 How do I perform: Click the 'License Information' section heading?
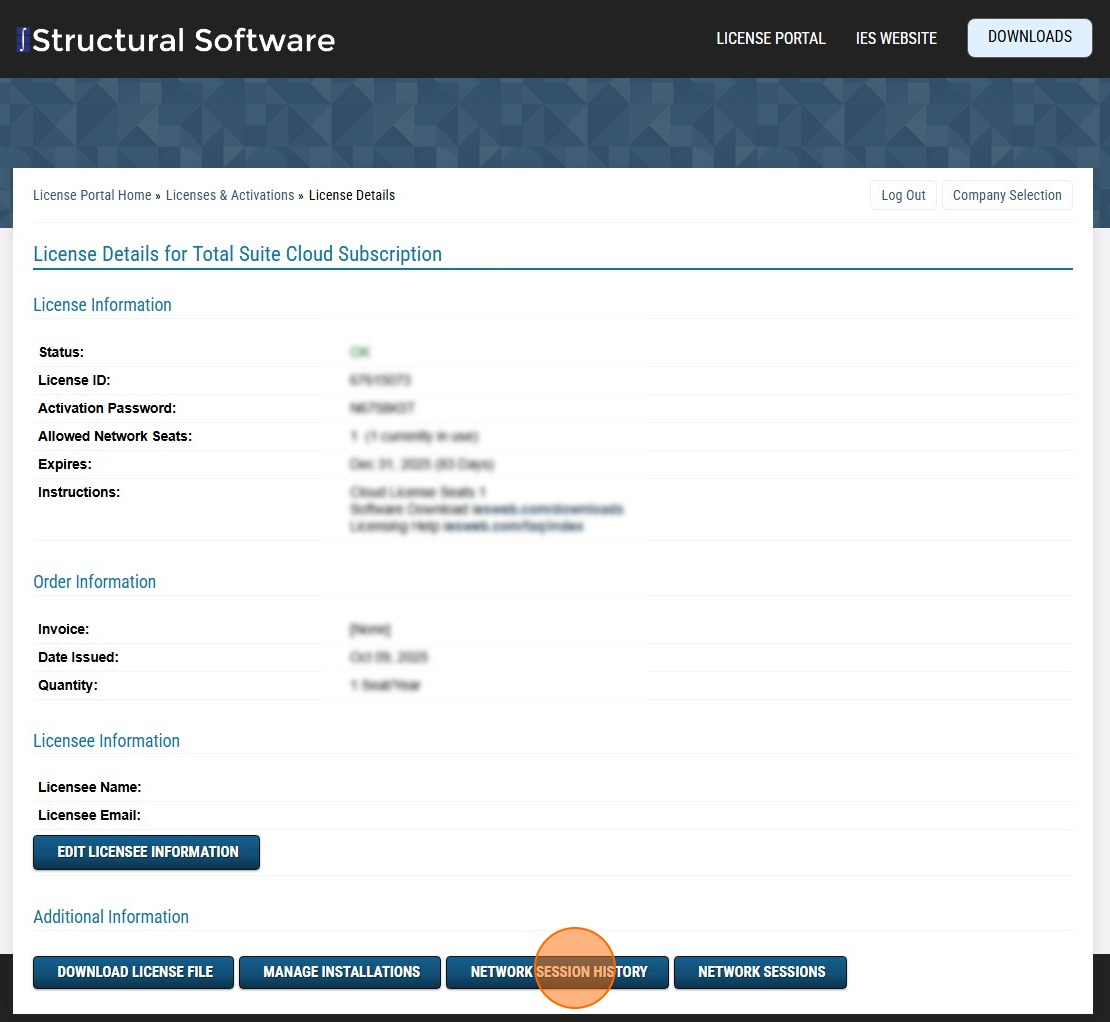102,304
